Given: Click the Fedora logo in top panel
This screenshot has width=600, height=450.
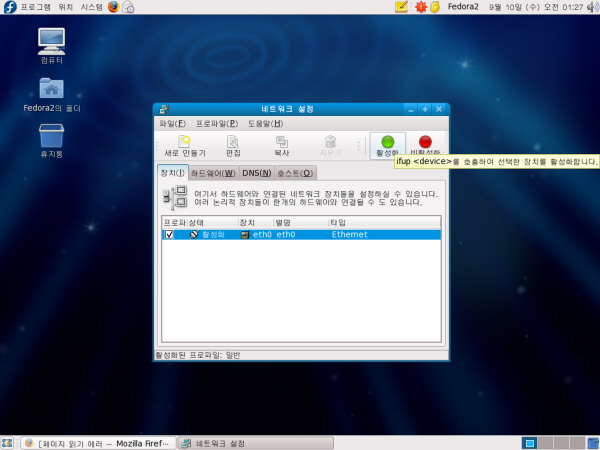Looking at the screenshot, I should coord(10,7).
